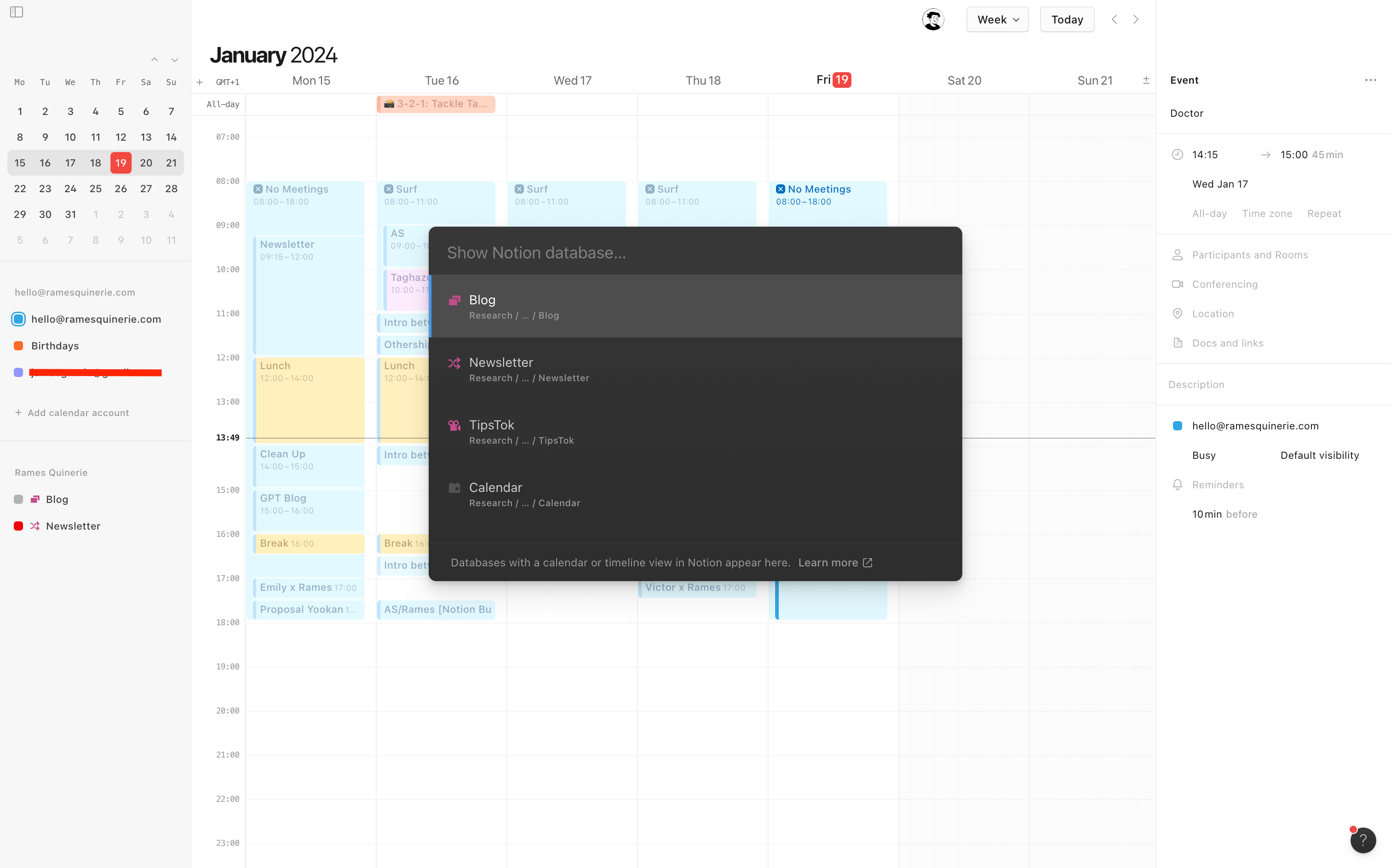Click the Calendar database icon in modal
The image size is (1391, 868).
(455, 487)
